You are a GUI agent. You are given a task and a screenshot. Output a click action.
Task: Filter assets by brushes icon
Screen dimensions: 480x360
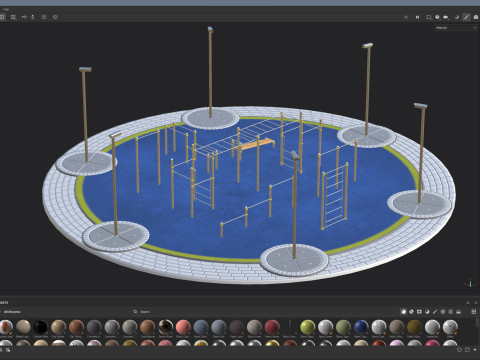pos(435,312)
